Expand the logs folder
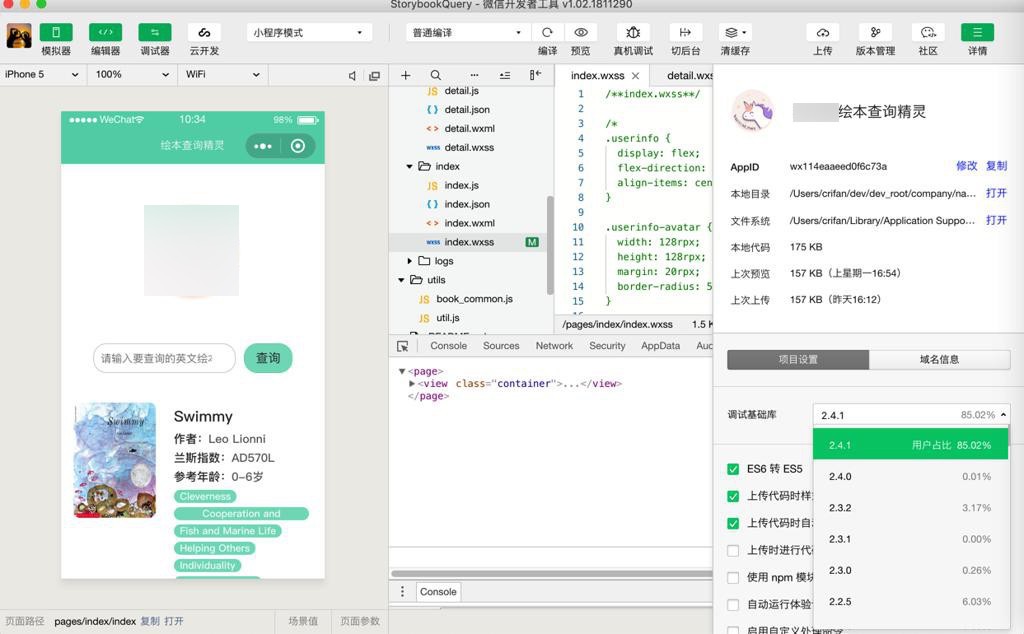Image resolution: width=1024 pixels, height=634 pixels. pyautogui.click(x=409, y=261)
